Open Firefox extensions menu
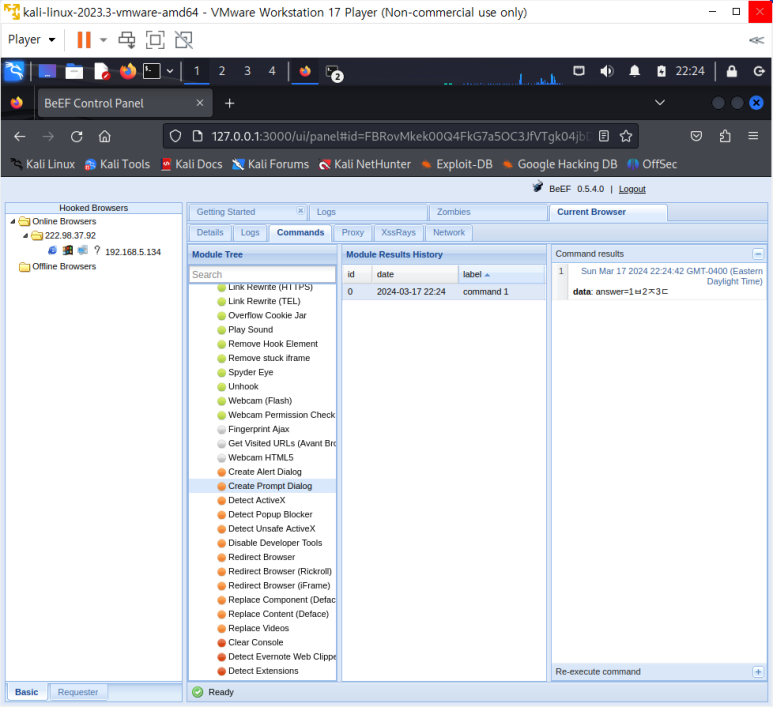773x707 pixels. 725,136
